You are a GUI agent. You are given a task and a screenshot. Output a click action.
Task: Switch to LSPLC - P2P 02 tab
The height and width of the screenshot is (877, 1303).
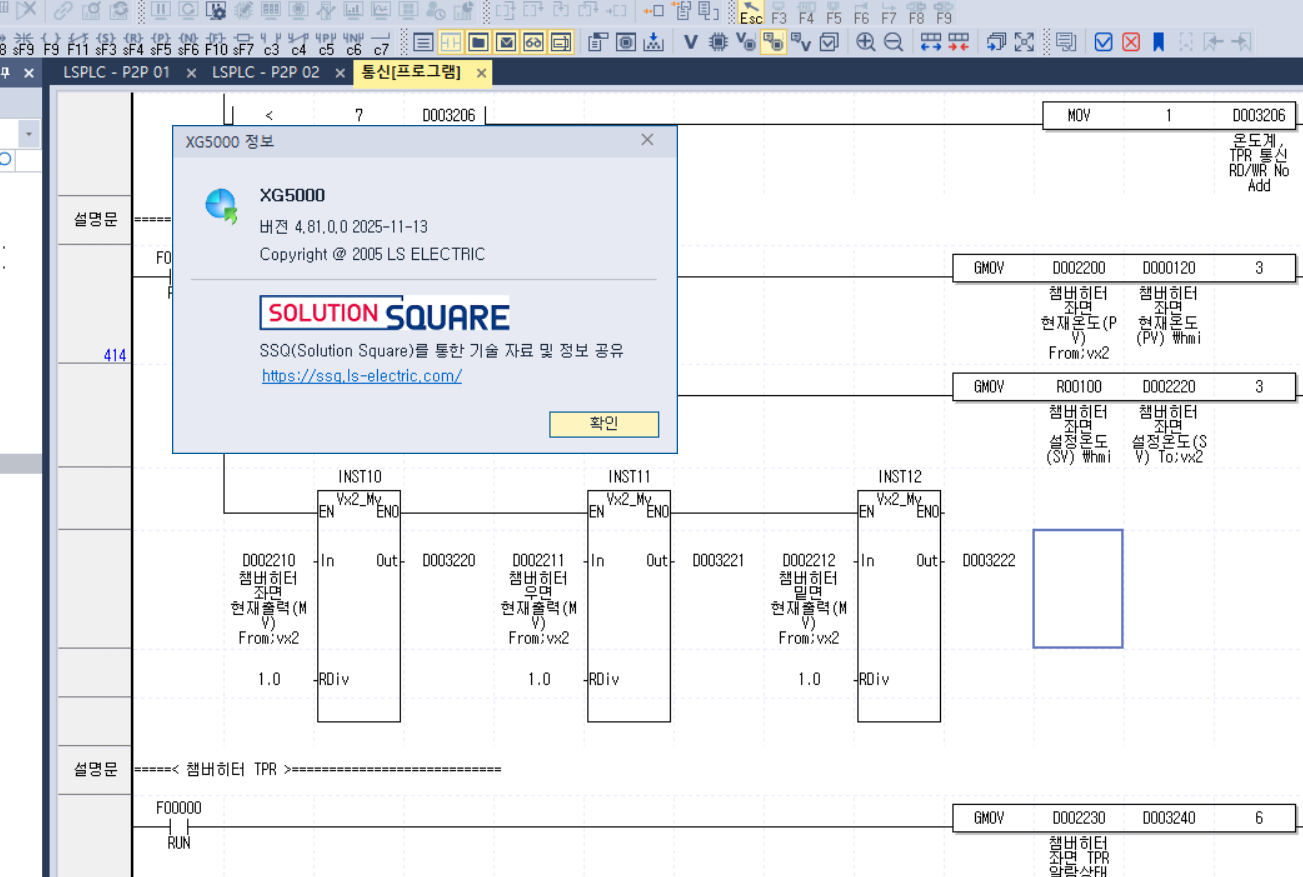pyautogui.click(x=266, y=73)
